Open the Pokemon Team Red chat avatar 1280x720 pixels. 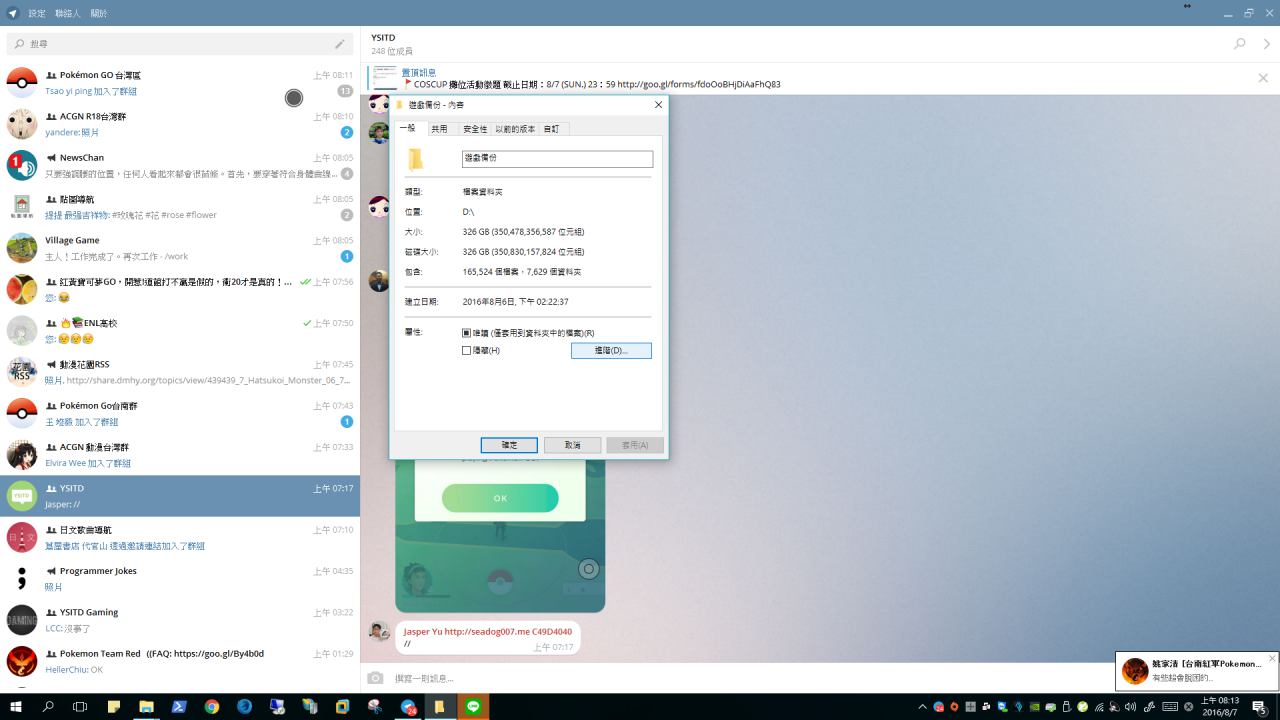point(22,661)
